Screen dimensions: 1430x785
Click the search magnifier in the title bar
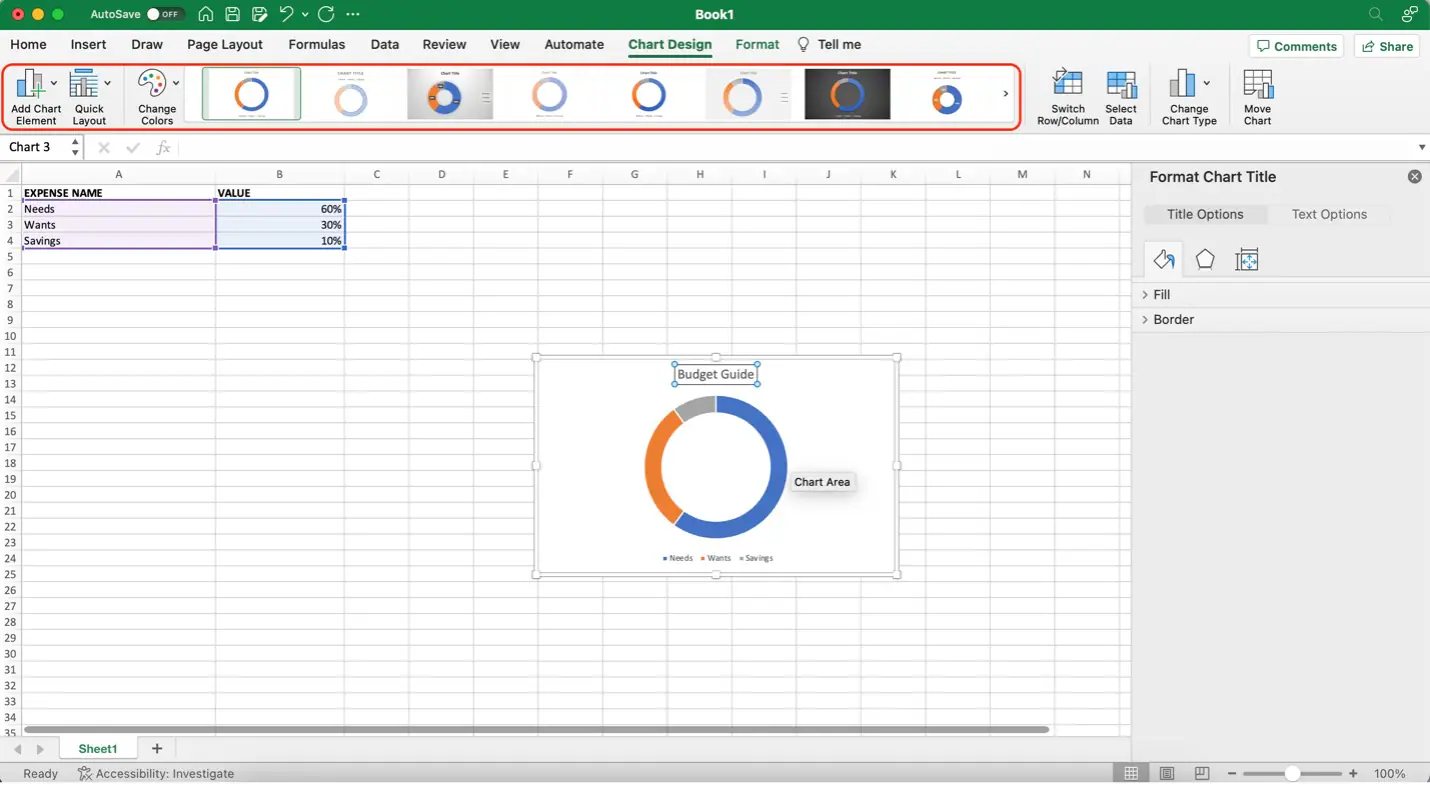[x=1376, y=14]
